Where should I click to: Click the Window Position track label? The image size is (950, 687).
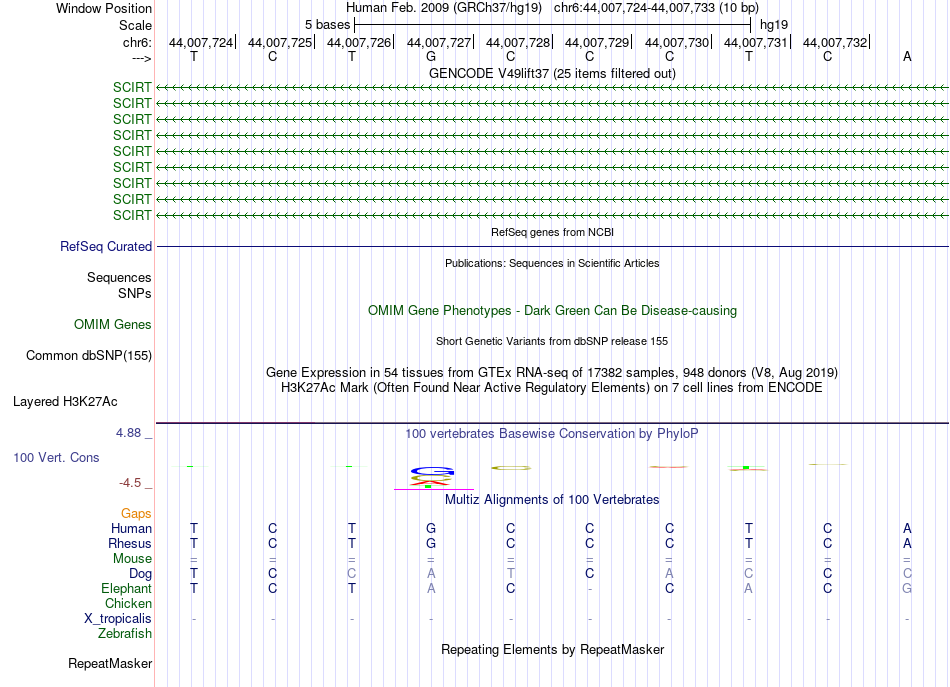click(x=104, y=8)
